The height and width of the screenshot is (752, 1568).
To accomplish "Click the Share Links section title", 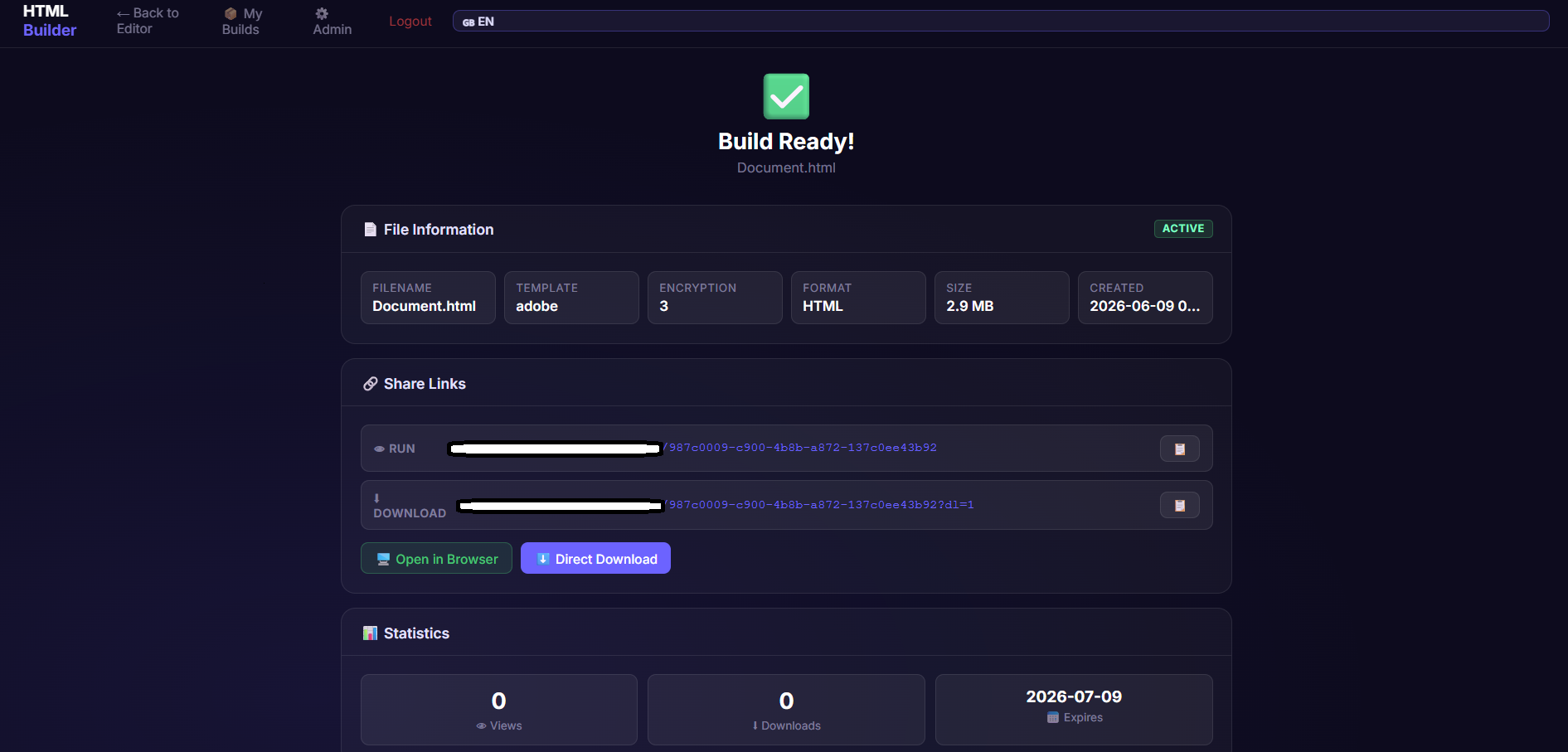I will click(425, 384).
